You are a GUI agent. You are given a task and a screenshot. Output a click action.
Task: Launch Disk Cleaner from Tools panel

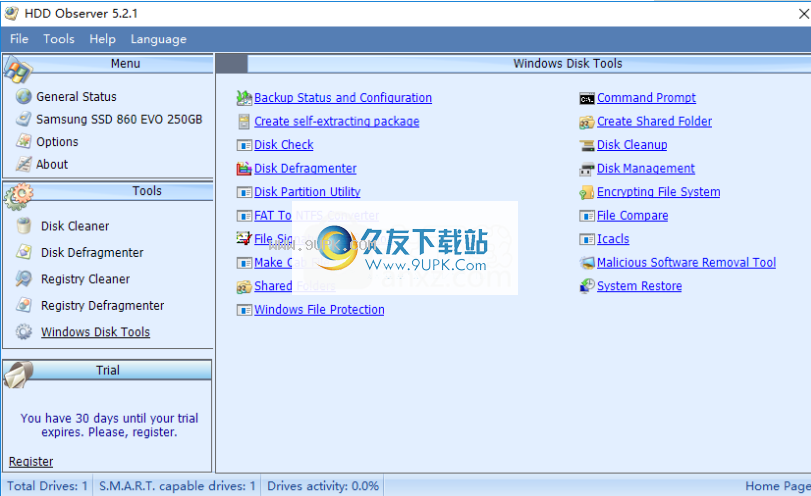[75, 226]
